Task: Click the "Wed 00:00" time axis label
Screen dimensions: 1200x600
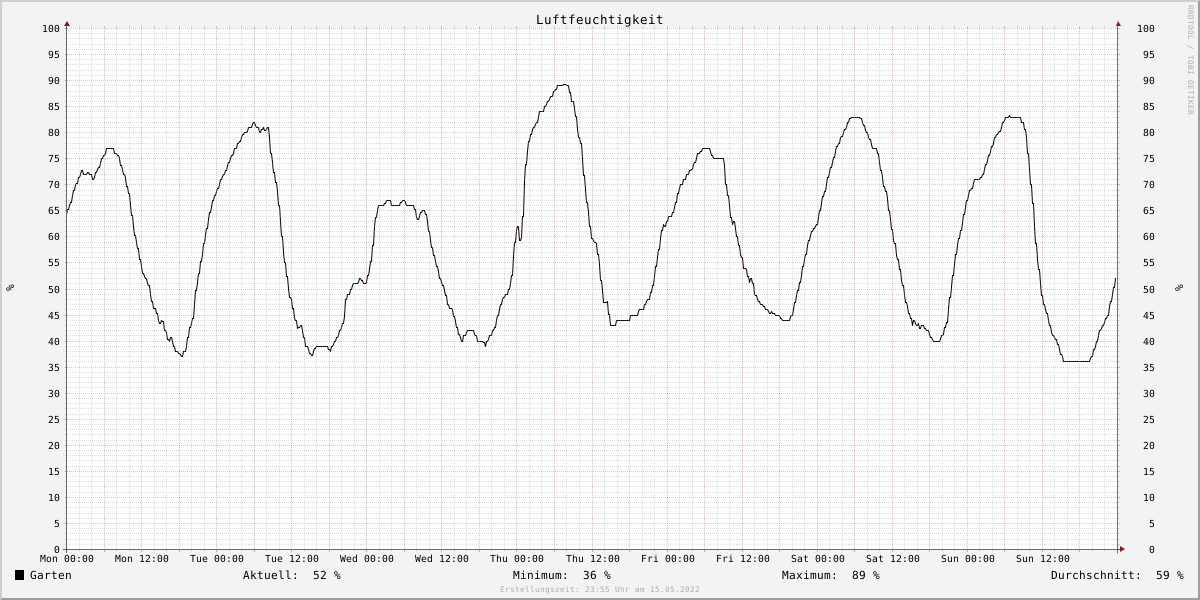Action: click(367, 559)
